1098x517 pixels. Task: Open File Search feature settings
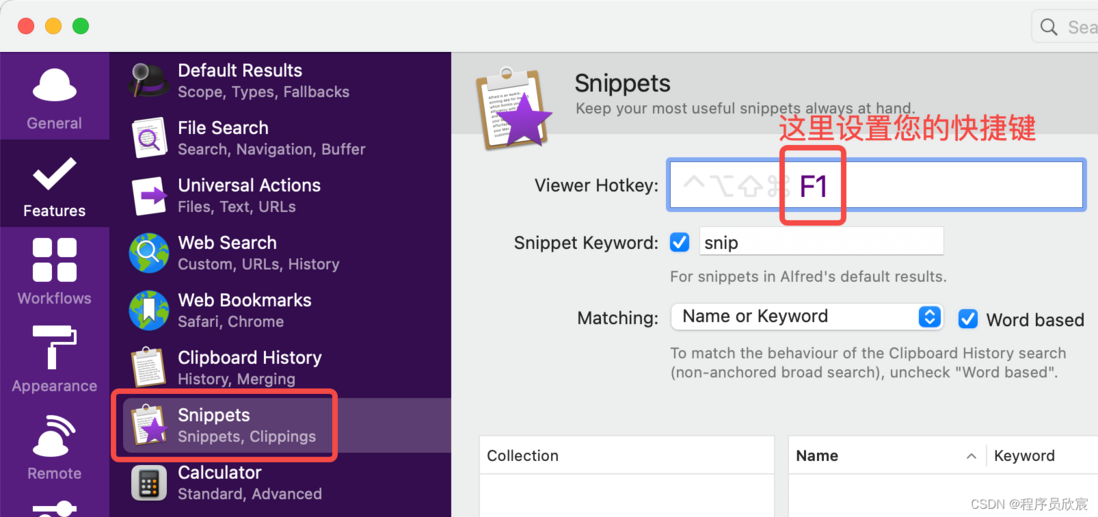(280, 137)
